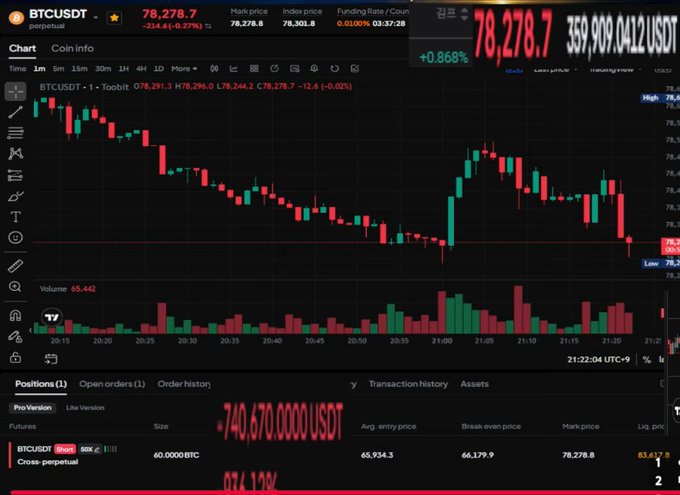Viewport: 680px width, 495px height.
Task: Select the 1m timeframe
Action: pos(39,69)
